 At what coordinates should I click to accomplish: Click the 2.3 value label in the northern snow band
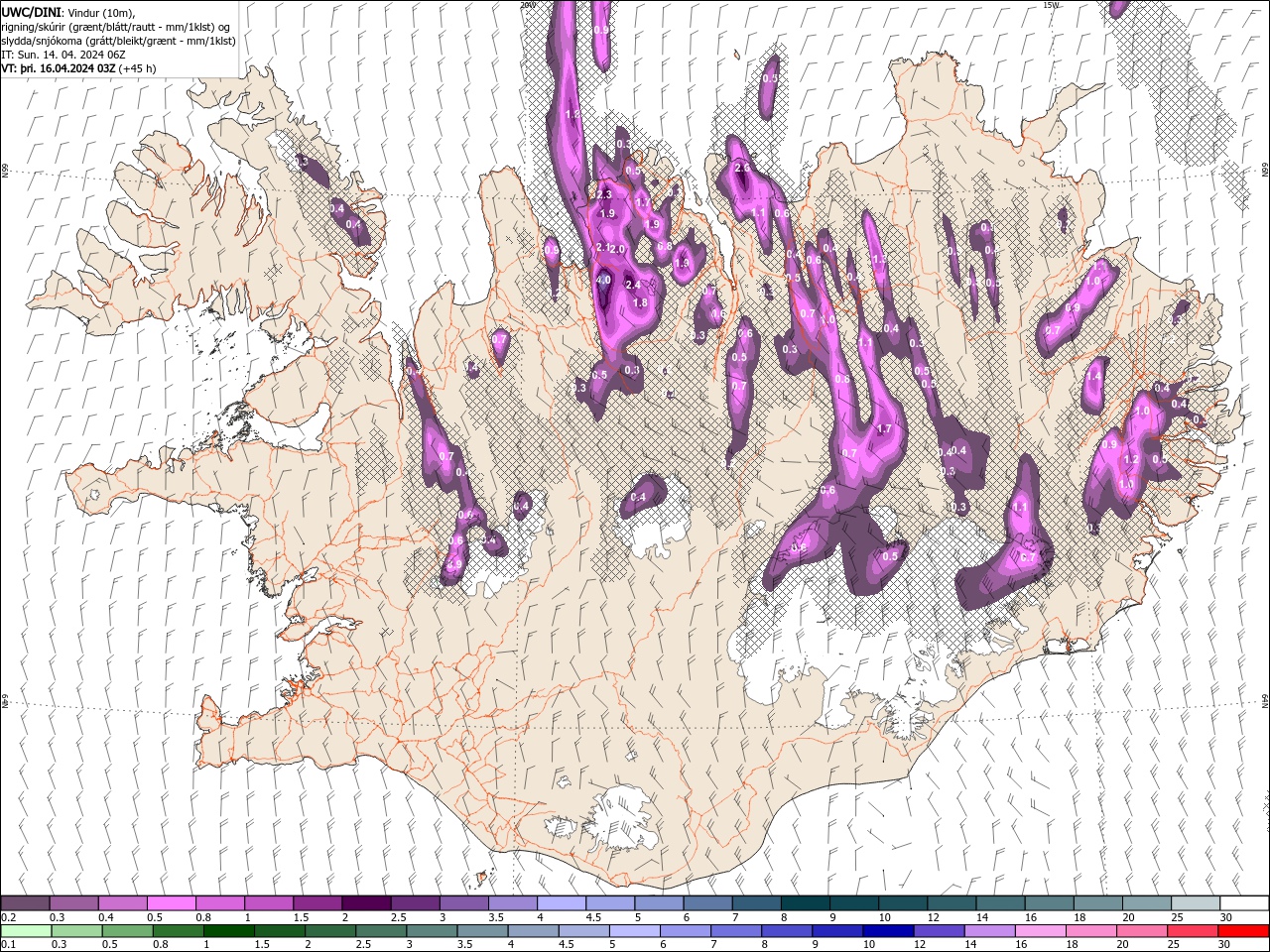[x=604, y=194]
